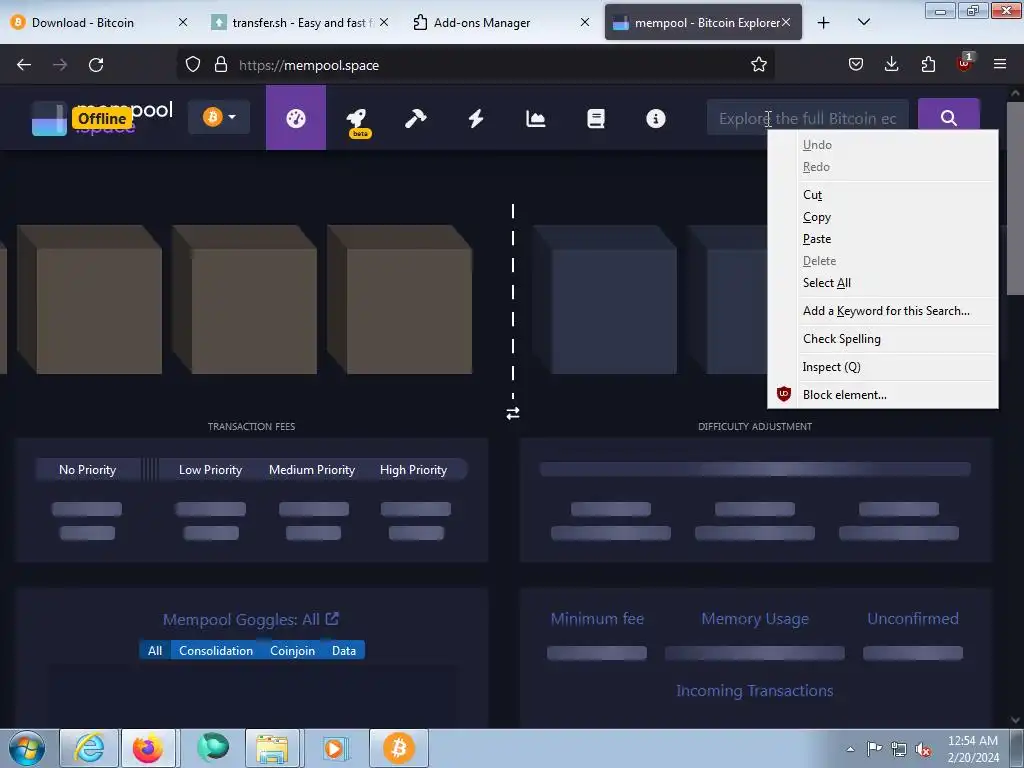Select the Consolidation goggles filter
The height and width of the screenshot is (768, 1024).
(216, 650)
